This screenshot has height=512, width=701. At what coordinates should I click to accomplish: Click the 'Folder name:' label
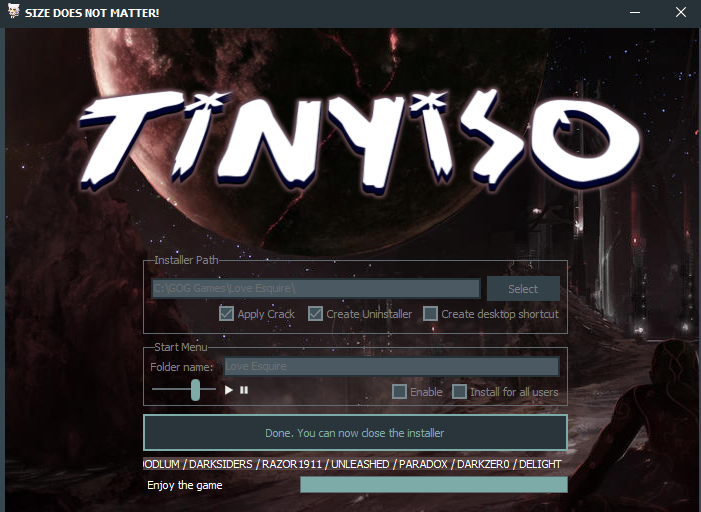coord(182,367)
